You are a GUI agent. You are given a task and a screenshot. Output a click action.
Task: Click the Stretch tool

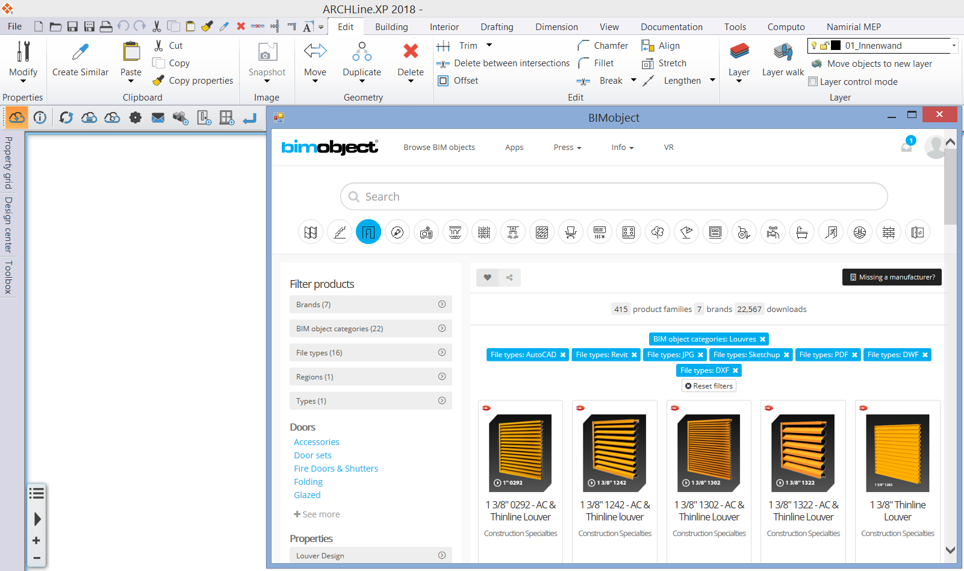coord(664,63)
